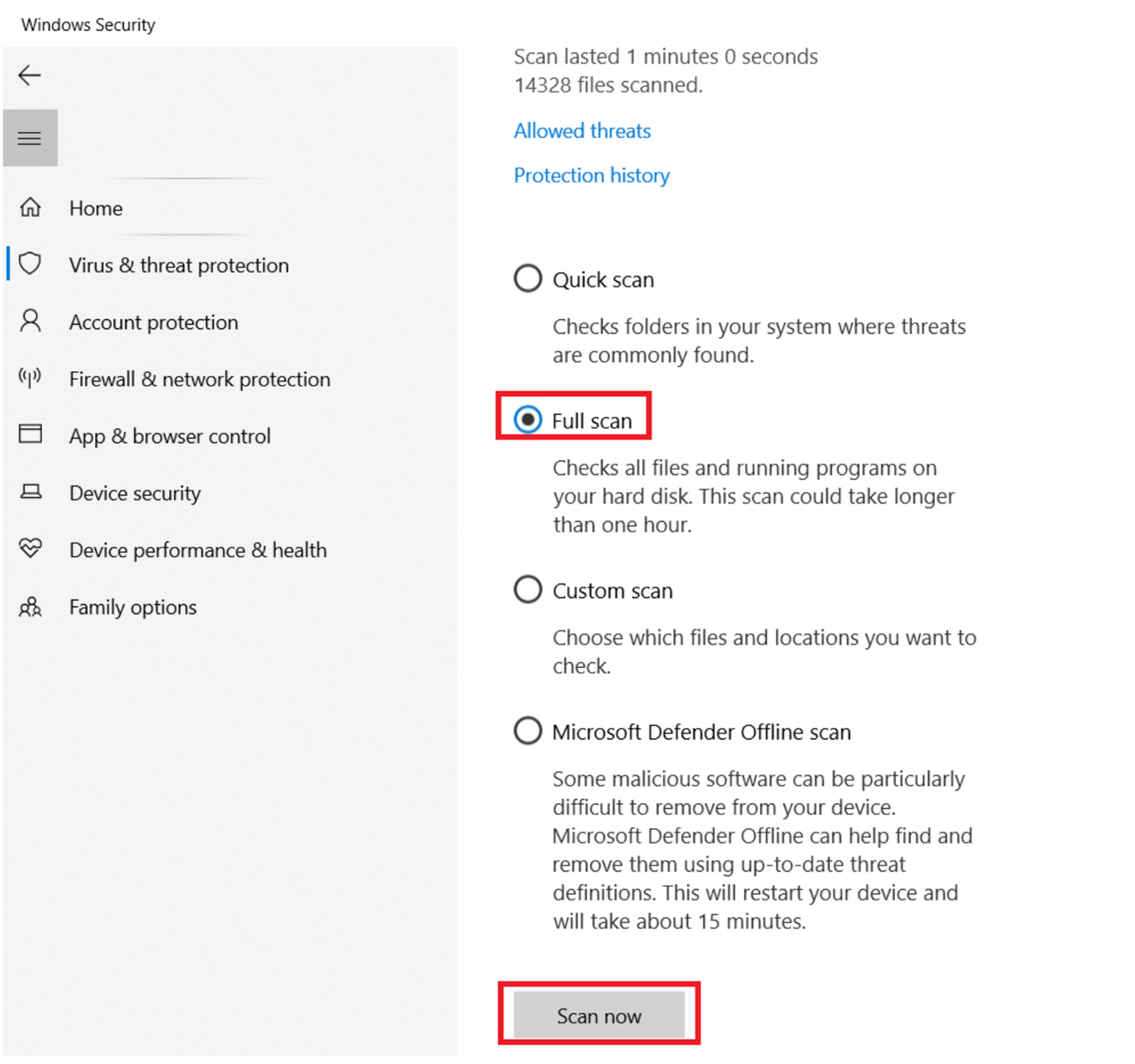The width and height of the screenshot is (1135, 1064).
Task: Open the Protection history link
Action: [592, 175]
